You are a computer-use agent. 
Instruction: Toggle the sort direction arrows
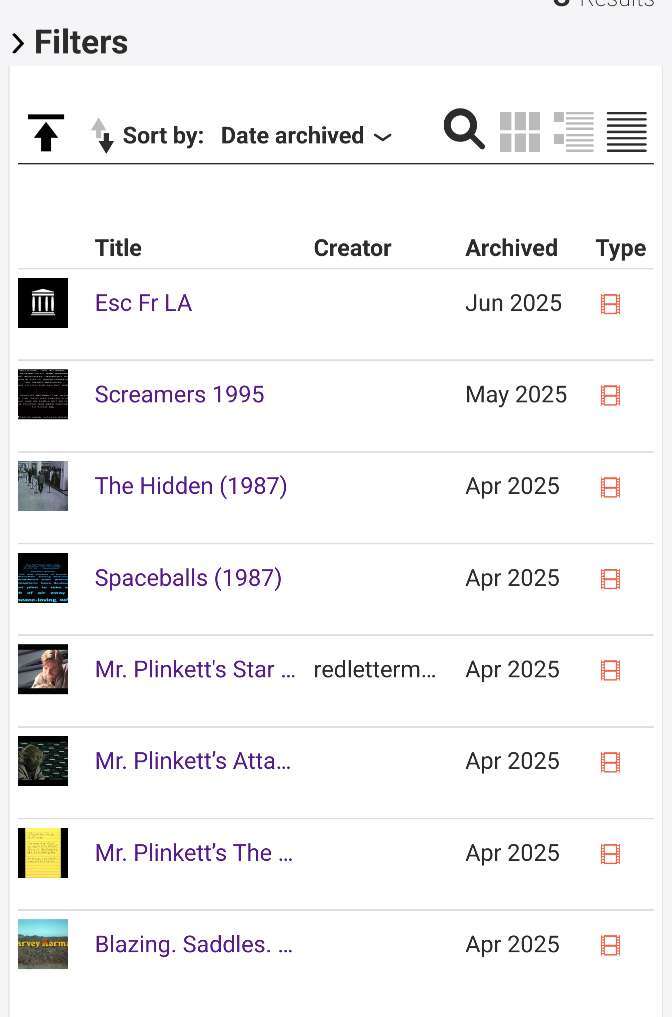point(102,135)
